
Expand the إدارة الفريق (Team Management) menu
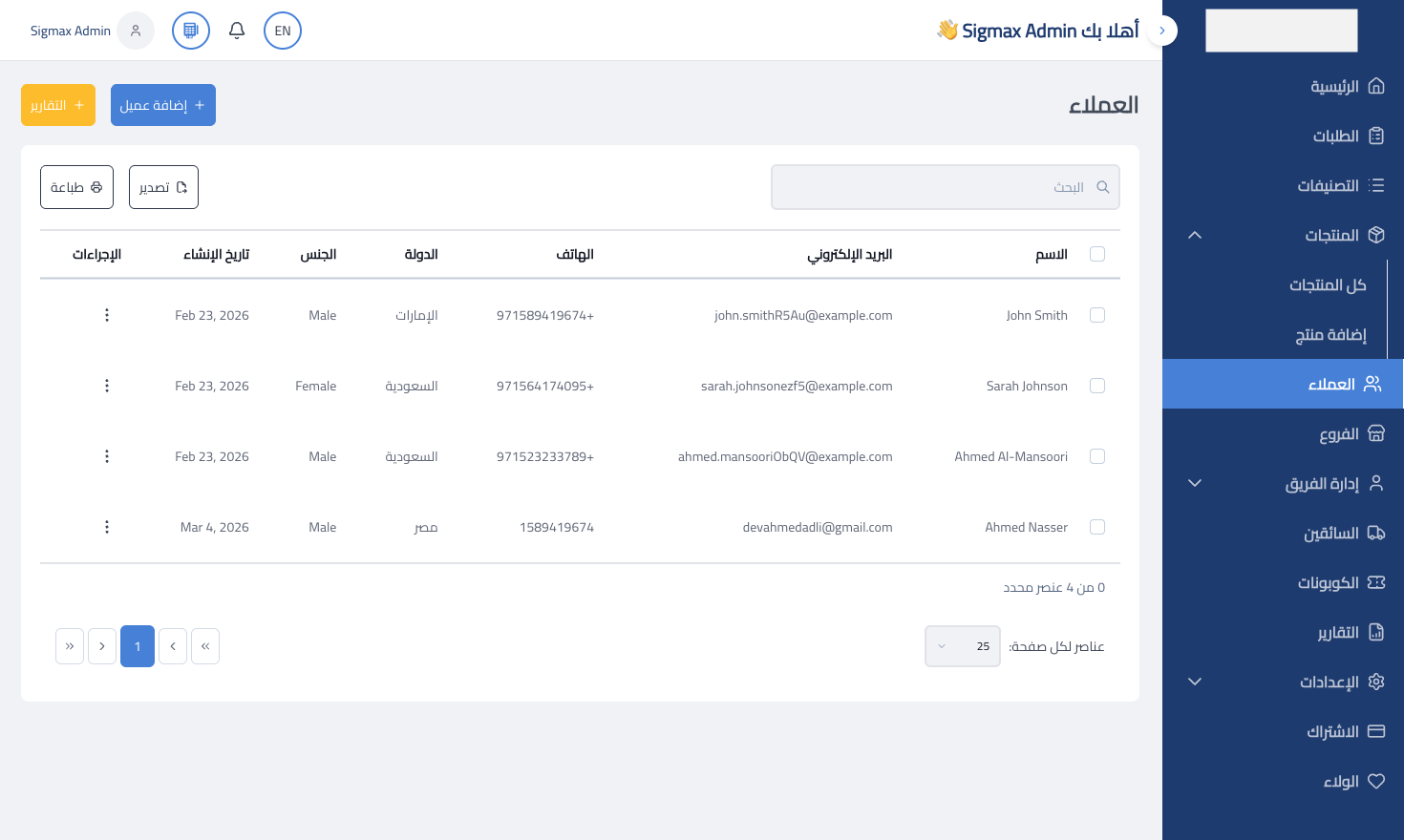(x=1194, y=483)
